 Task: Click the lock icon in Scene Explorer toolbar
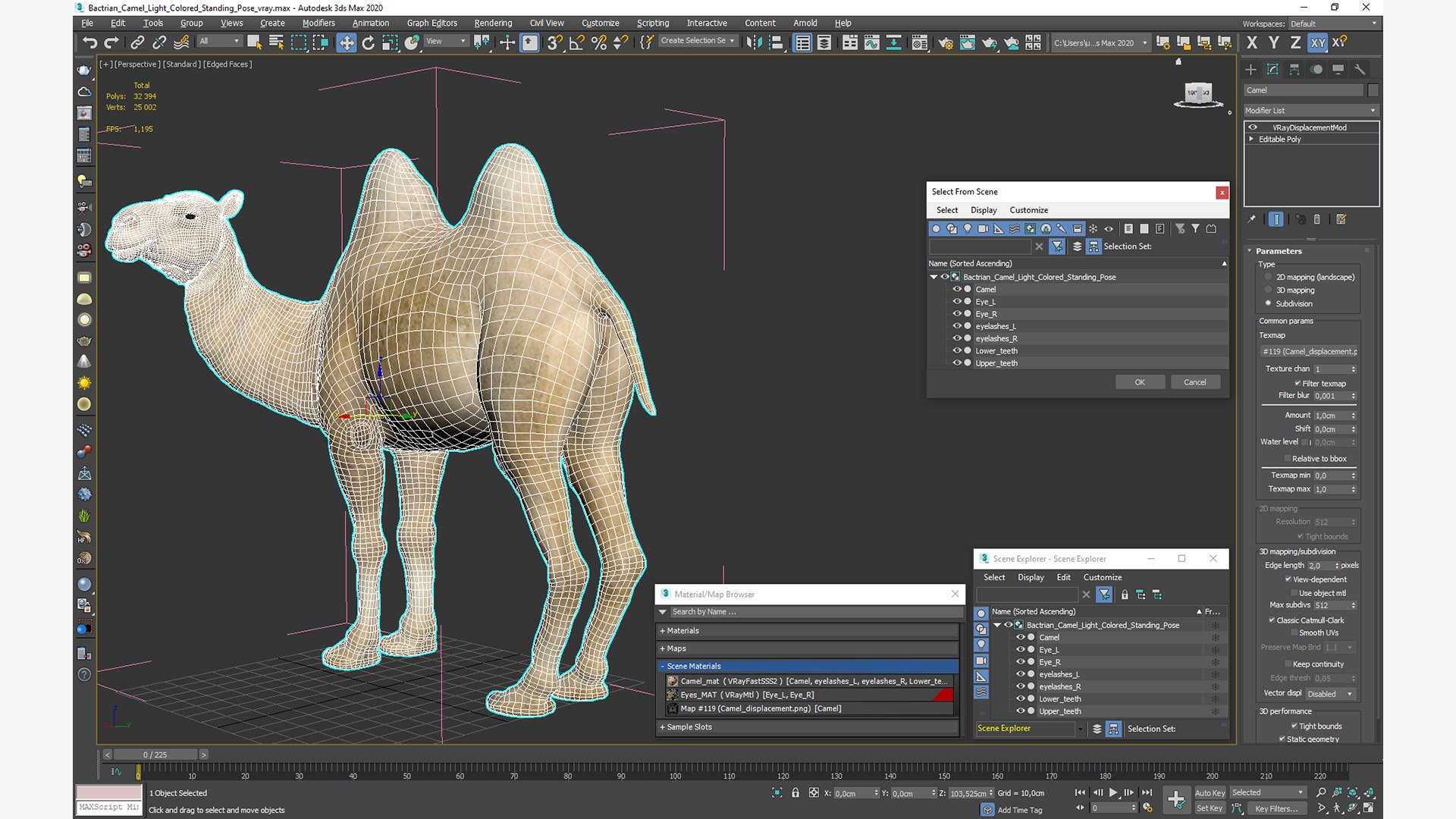click(1125, 595)
